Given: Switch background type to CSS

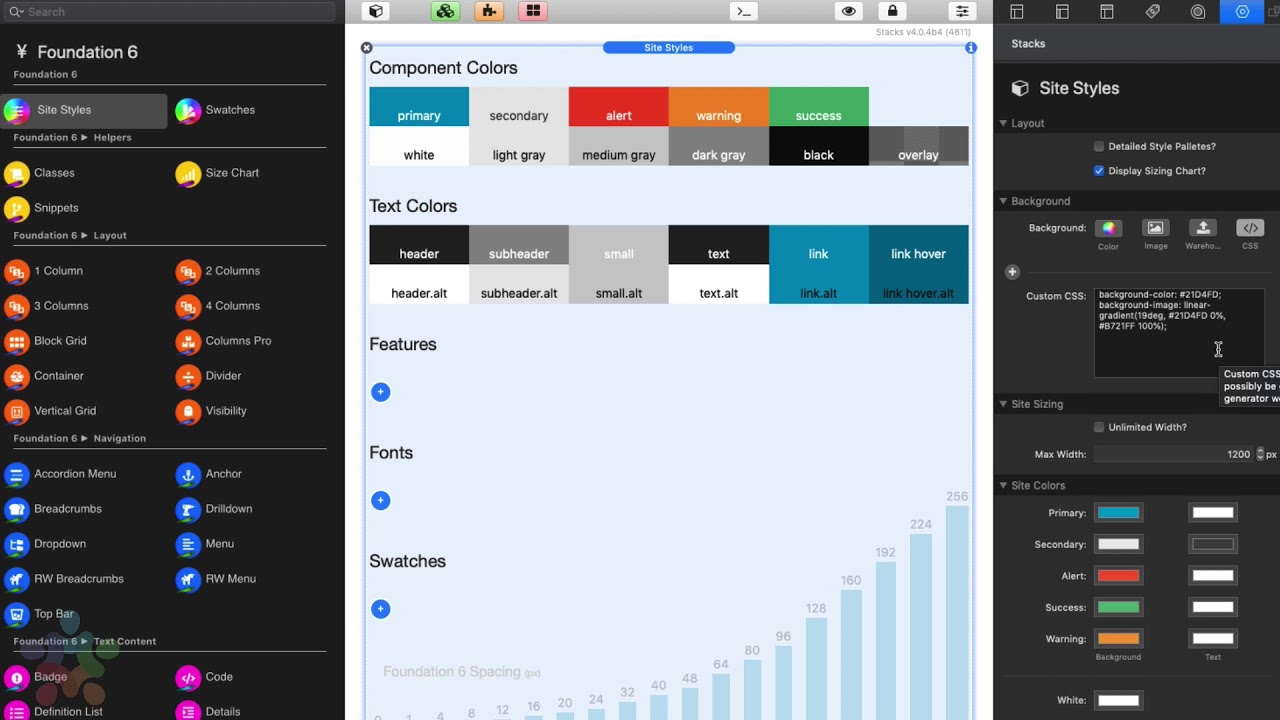Looking at the screenshot, I should click(x=1250, y=228).
